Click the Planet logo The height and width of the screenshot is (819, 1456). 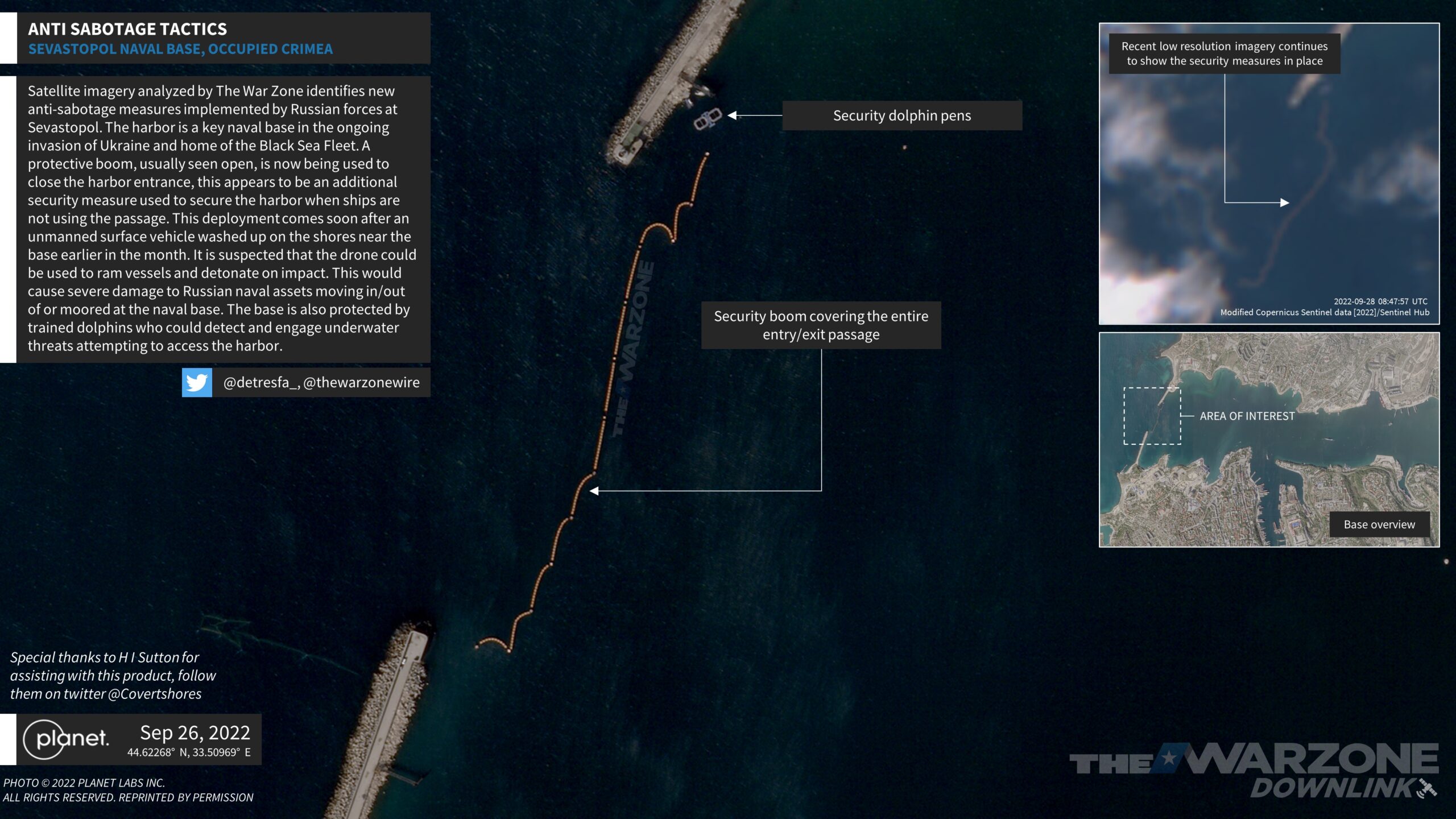click(x=67, y=739)
